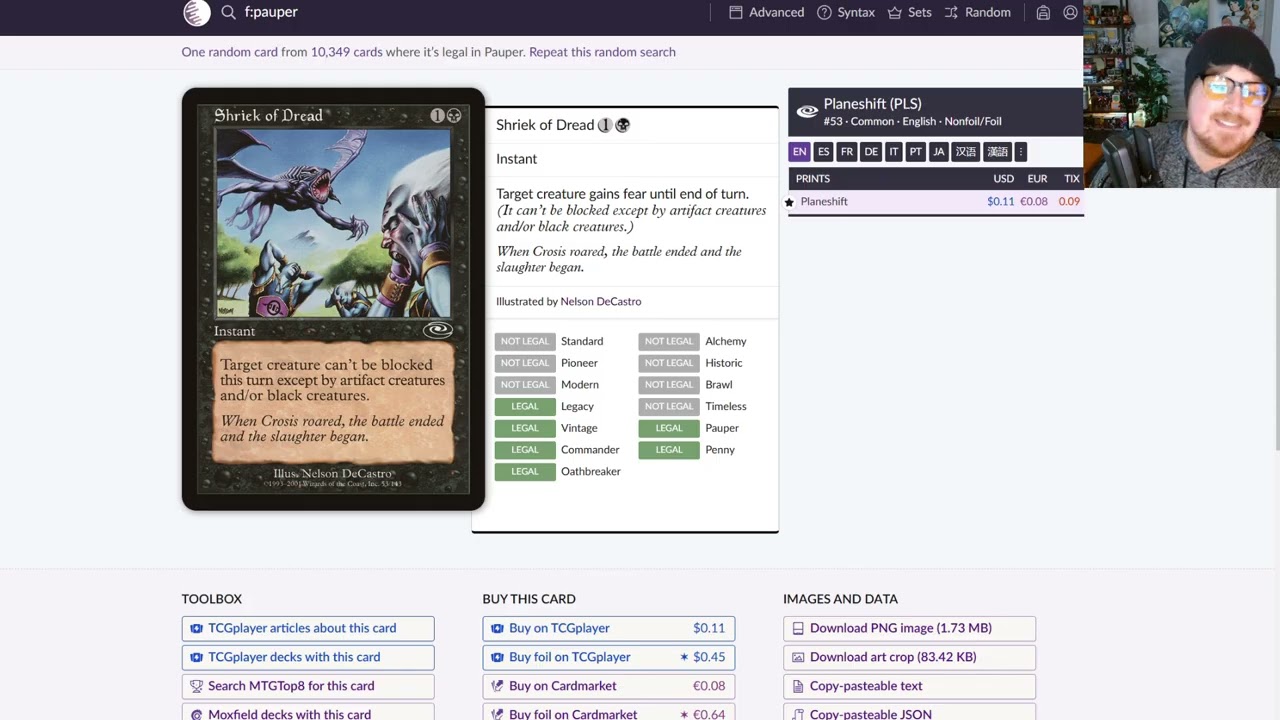
Task: Click the Legacy format label
Action: tap(577, 406)
